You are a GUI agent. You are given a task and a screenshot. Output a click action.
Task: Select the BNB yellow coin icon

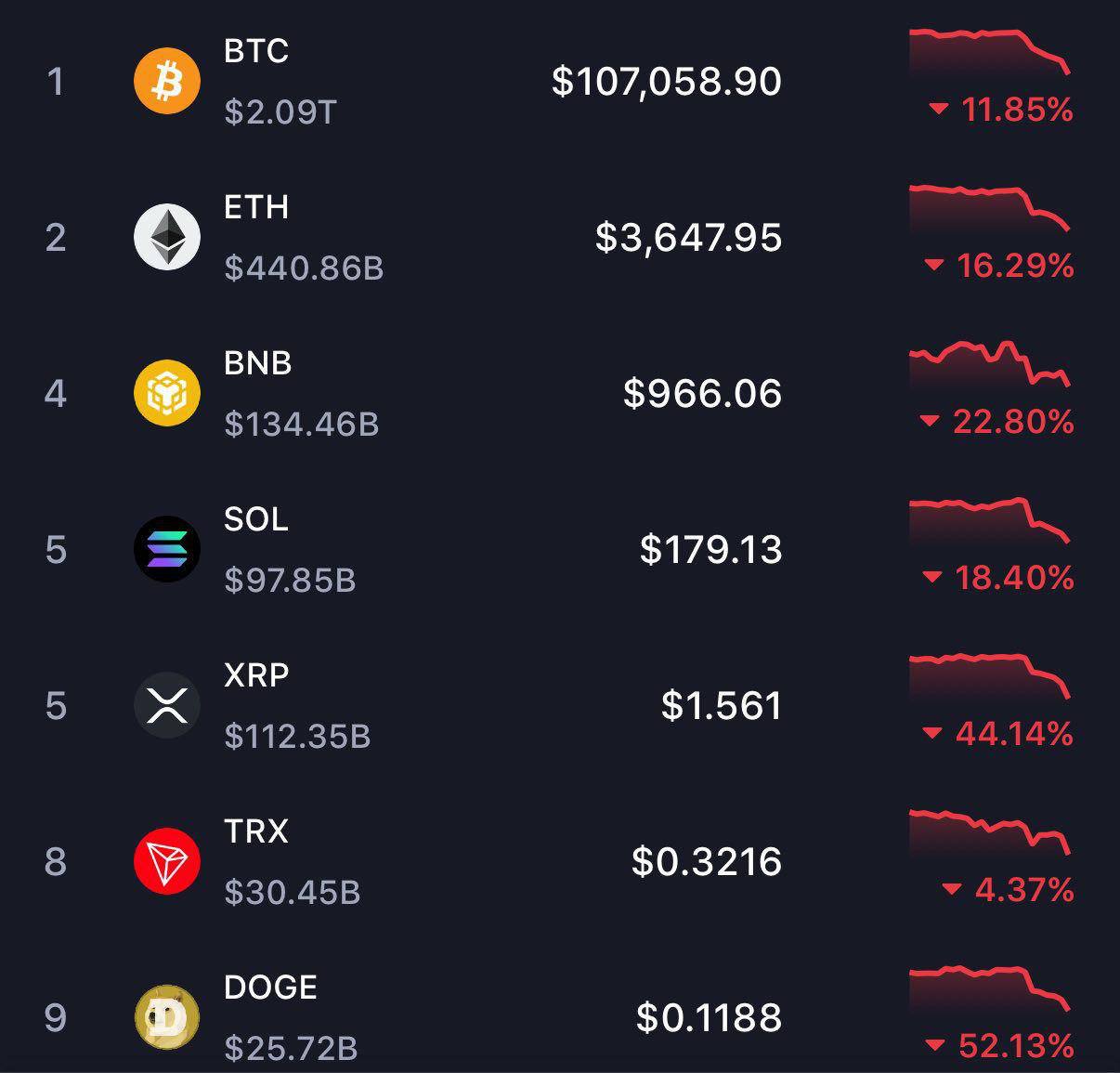167,393
